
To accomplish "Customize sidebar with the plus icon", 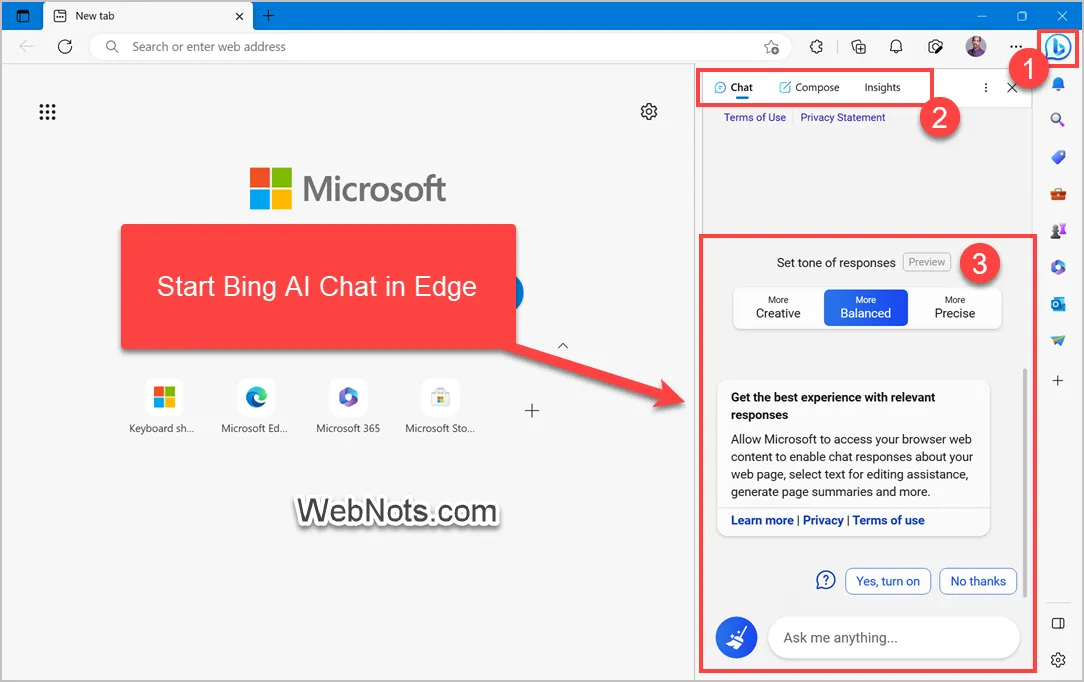I will pyautogui.click(x=1058, y=380).
